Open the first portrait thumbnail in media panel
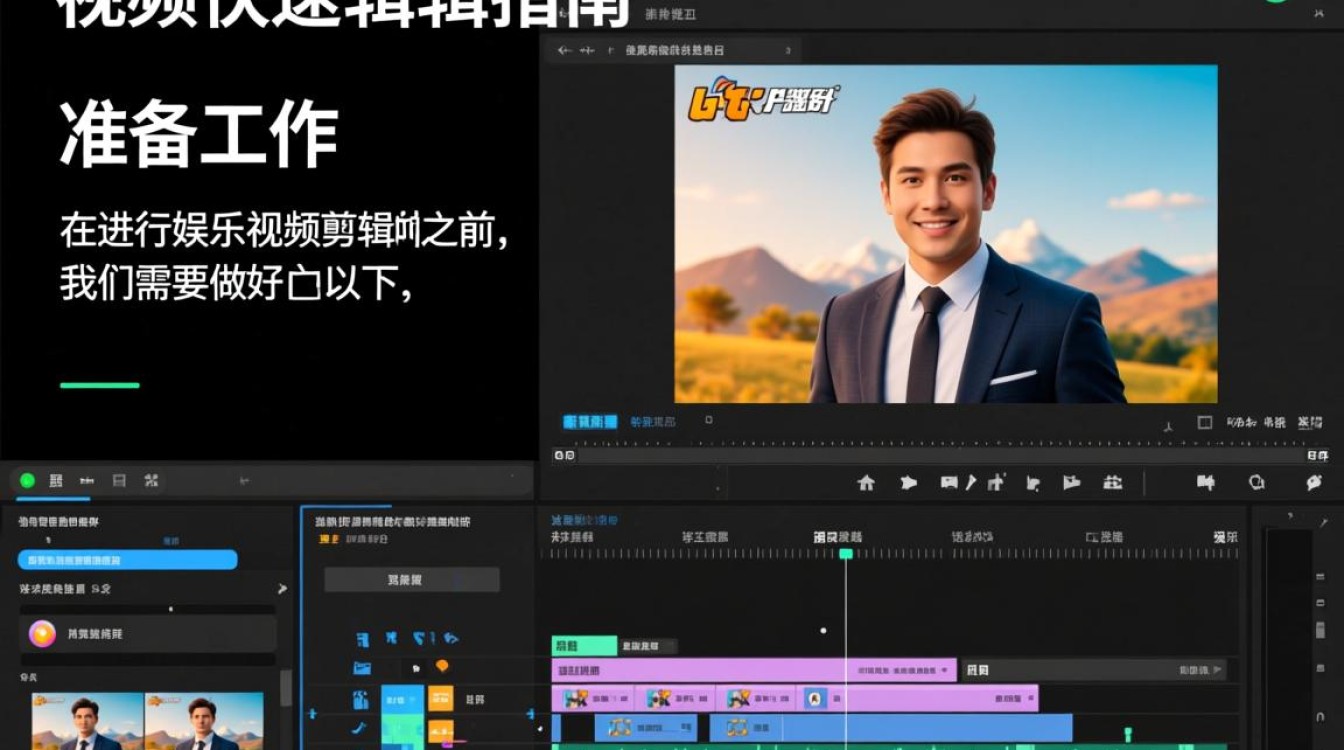1344x750 pixels. pos(88,721)
